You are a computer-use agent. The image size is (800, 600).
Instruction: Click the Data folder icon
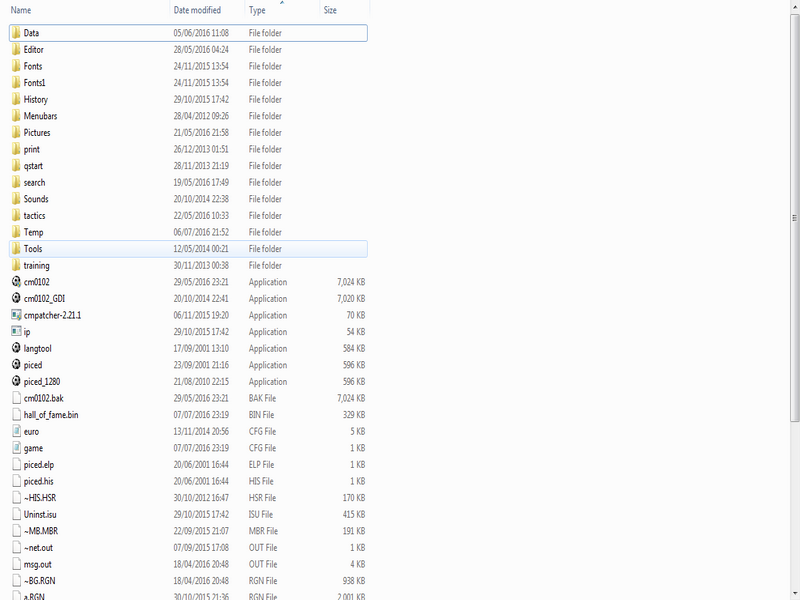pos(16,33)
